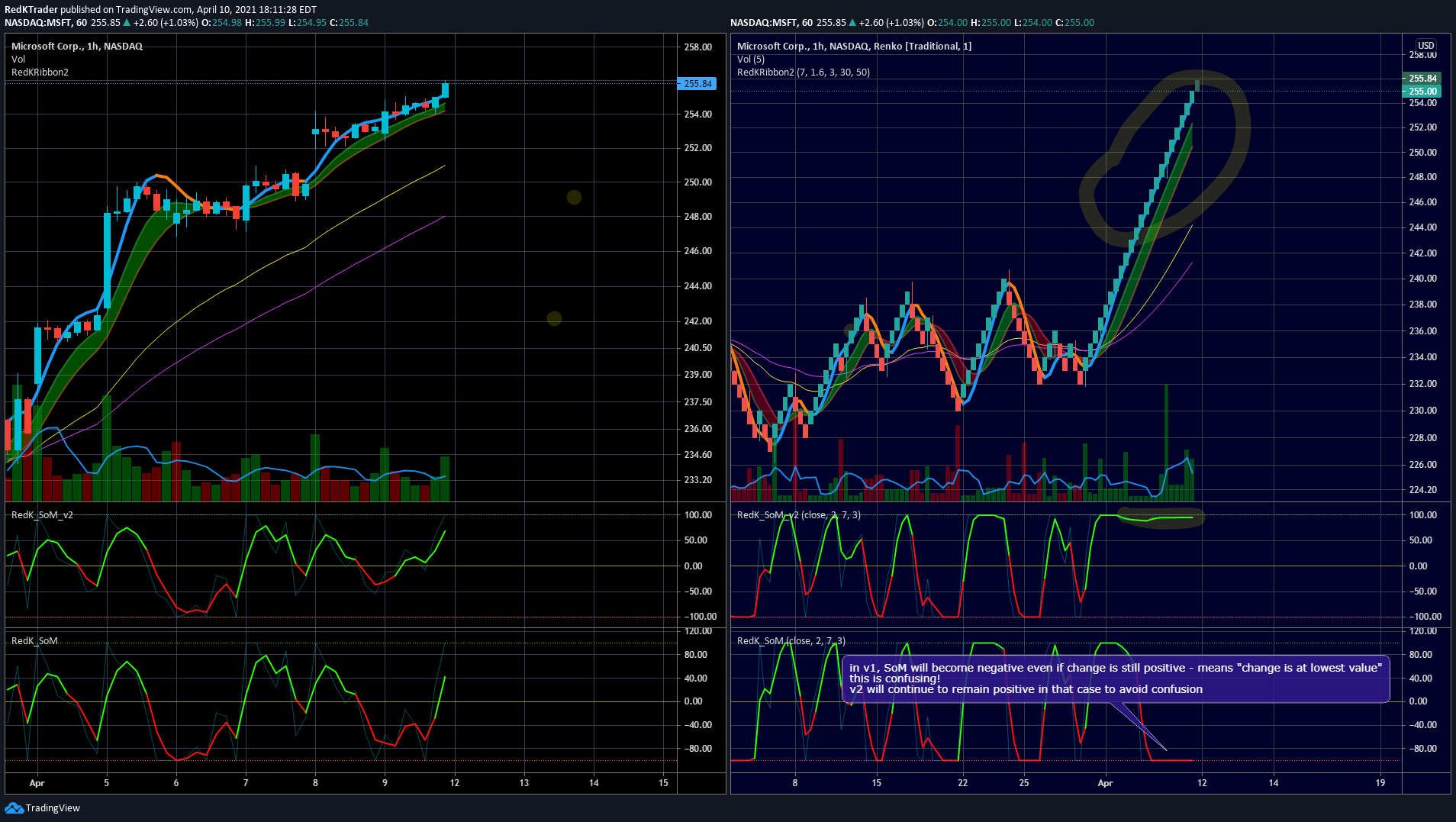Select the left chart title 'Microsoft Corp., 1h, NASDAQ'
The image size is (1456, 822).
pyautogui.click(x=77, y=46)
